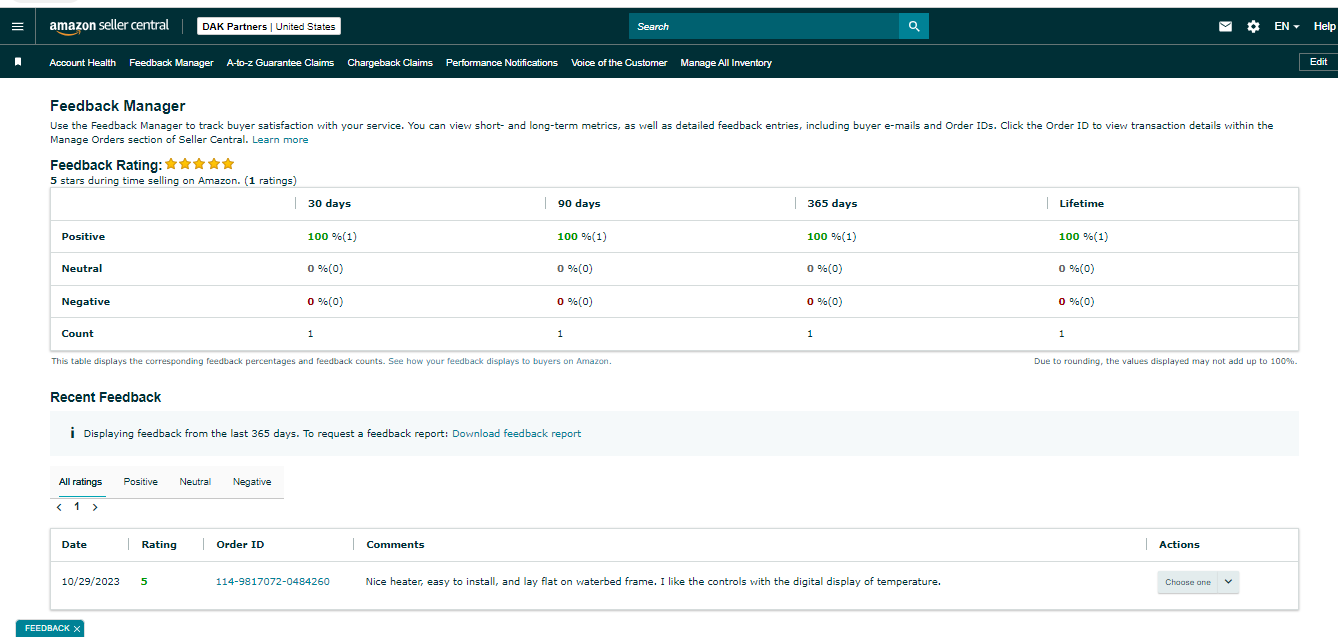Close the FEEDBACK tab with X
Viewport: 1338px width, 637px height.
[x=77, y=629]
